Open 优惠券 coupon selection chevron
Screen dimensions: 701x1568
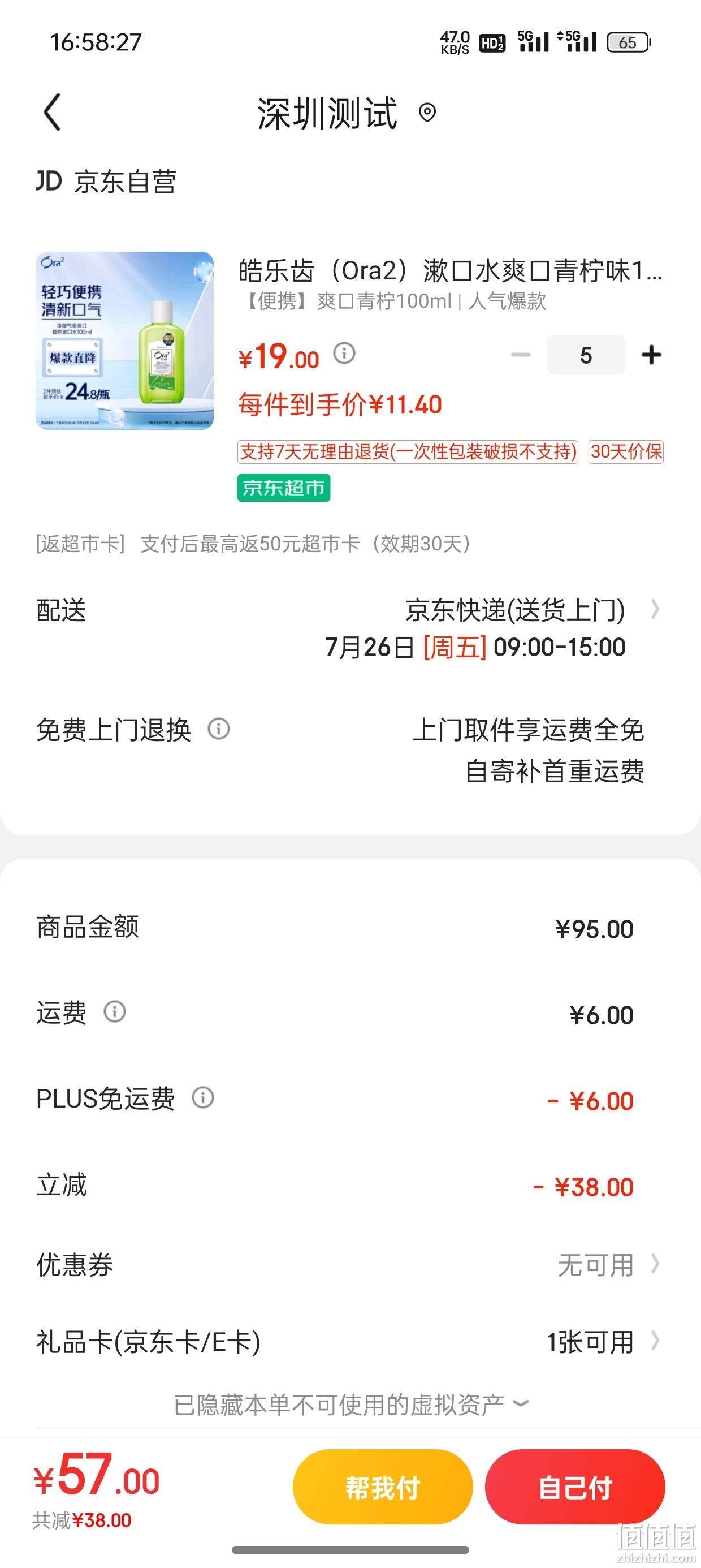(x=655, y=1264)
